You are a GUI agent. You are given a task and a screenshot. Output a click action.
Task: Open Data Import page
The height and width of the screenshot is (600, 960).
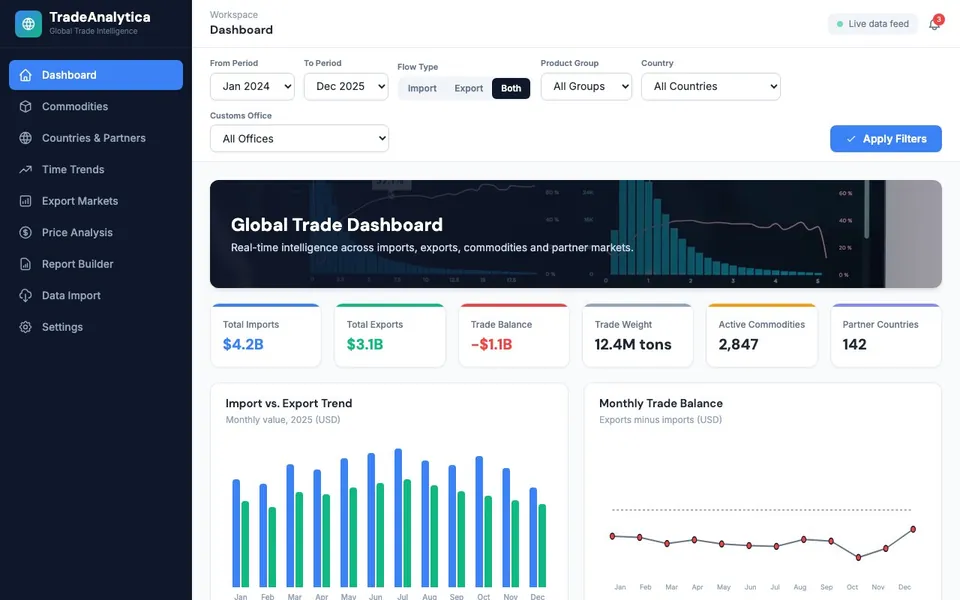(96, 296)
